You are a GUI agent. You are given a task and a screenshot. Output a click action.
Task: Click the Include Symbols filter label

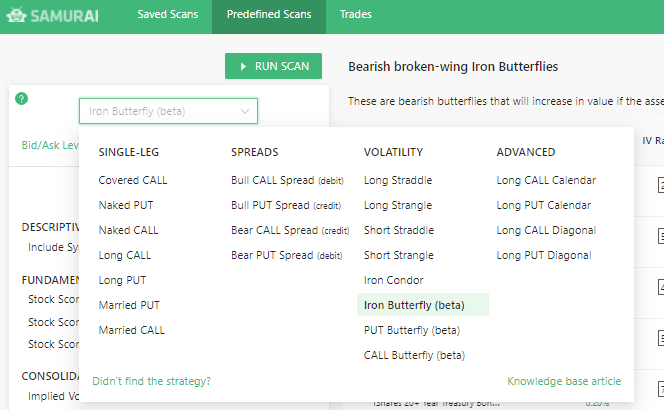tap(53, 247)
